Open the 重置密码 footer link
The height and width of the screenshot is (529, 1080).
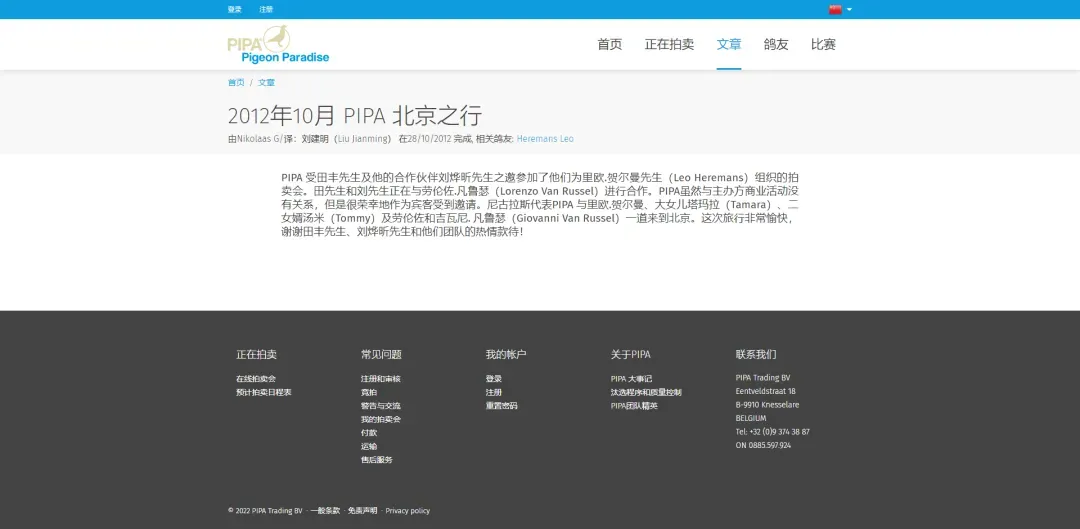pyautogui.click(x=501, y=406)
